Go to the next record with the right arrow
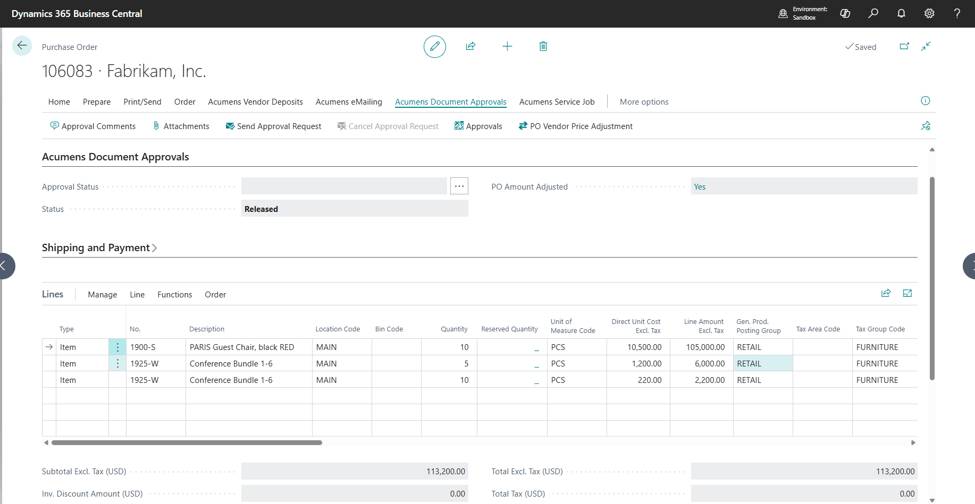The height and width of the screenshot is (504, 975). pyautogui.click(x=969, y=265)
